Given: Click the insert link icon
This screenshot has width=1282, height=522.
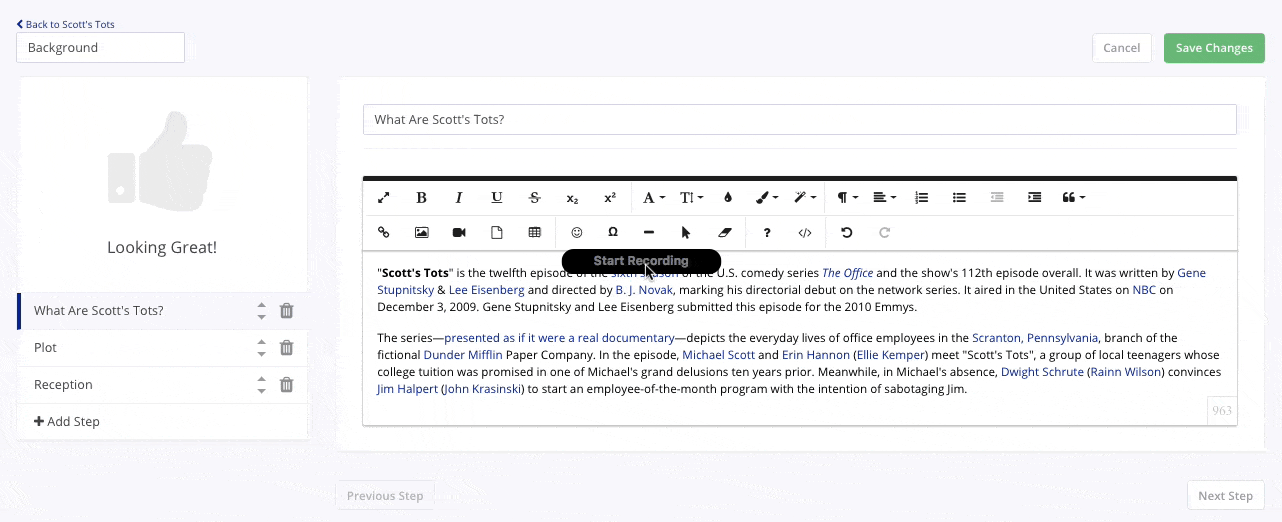Looking at the screenshot, I should point(383,232).
